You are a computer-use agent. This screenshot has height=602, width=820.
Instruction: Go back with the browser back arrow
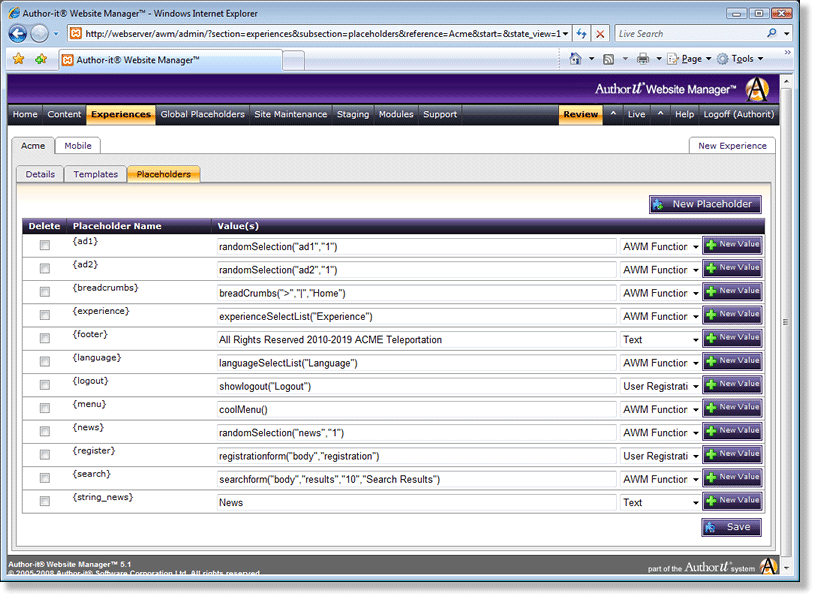(x=17, y=34)
